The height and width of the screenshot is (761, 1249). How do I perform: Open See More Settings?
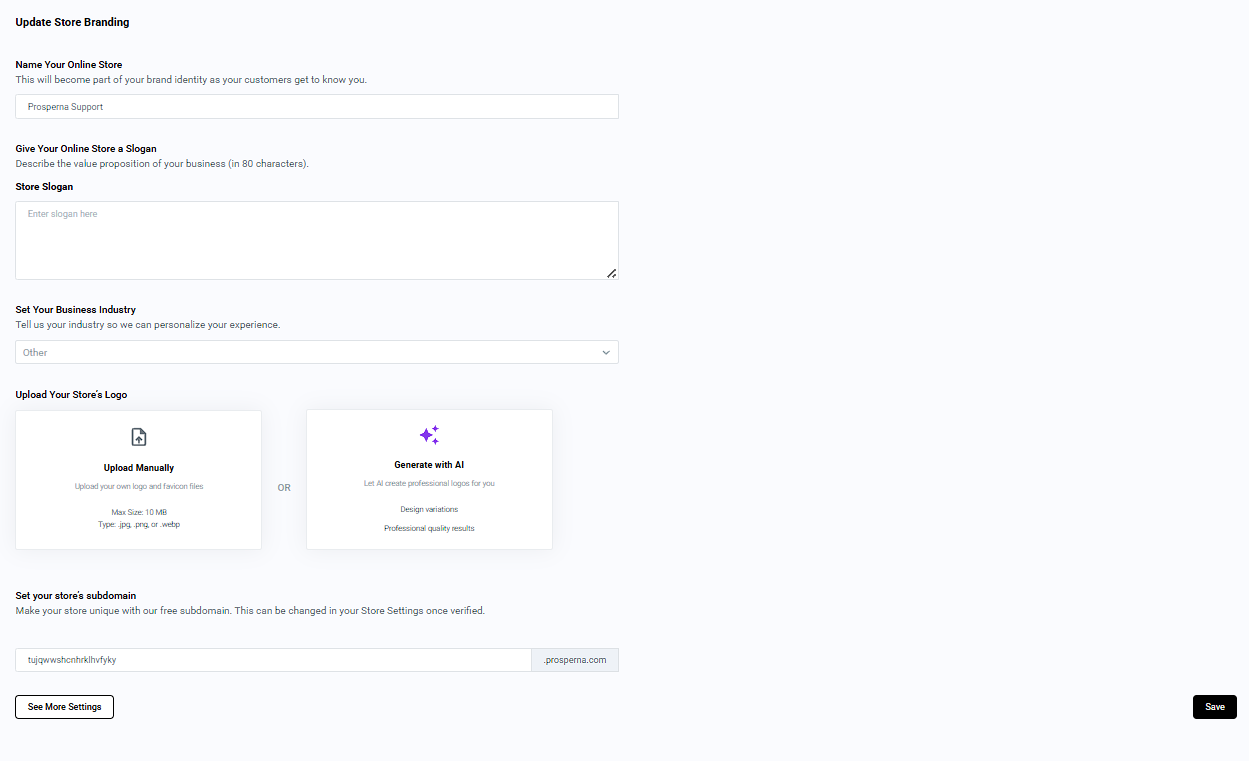point(64,707)
